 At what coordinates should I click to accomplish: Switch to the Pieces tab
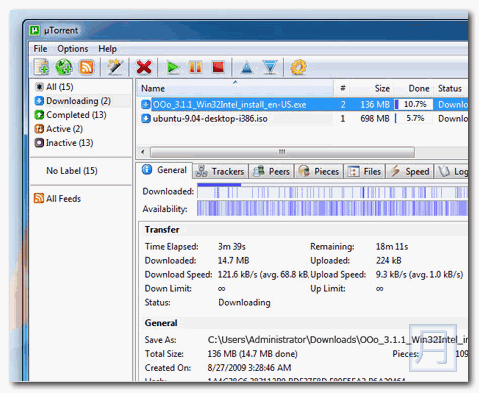(x=319, y=171)
